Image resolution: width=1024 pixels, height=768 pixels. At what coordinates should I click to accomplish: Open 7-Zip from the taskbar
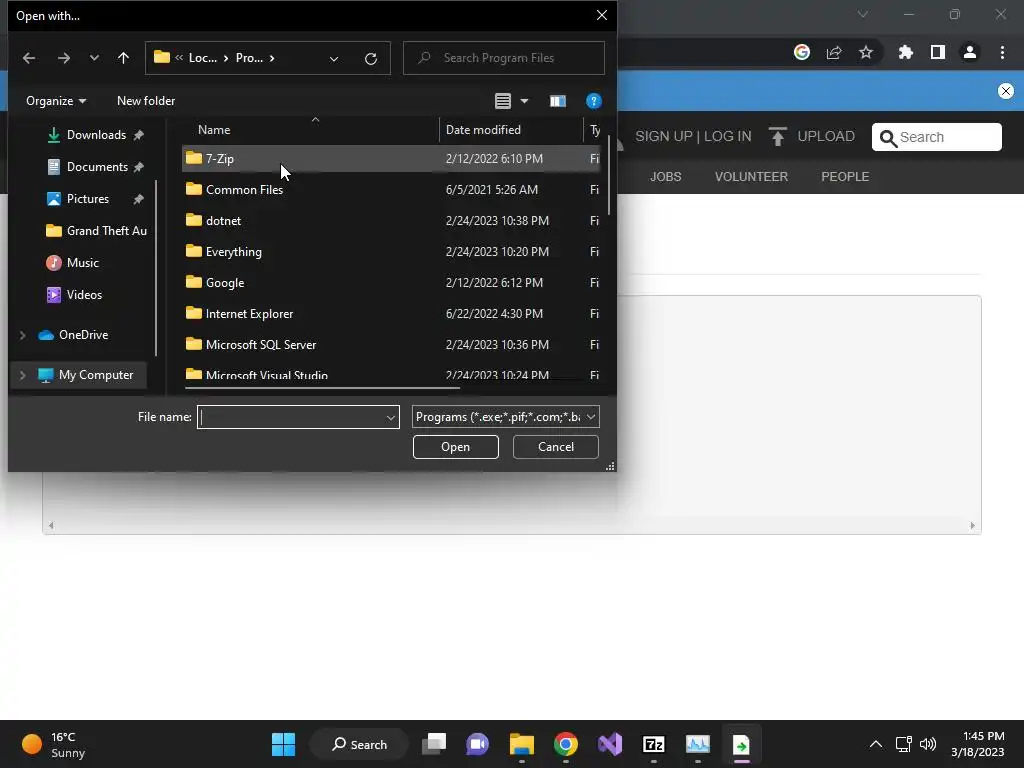tap(654, 744)
